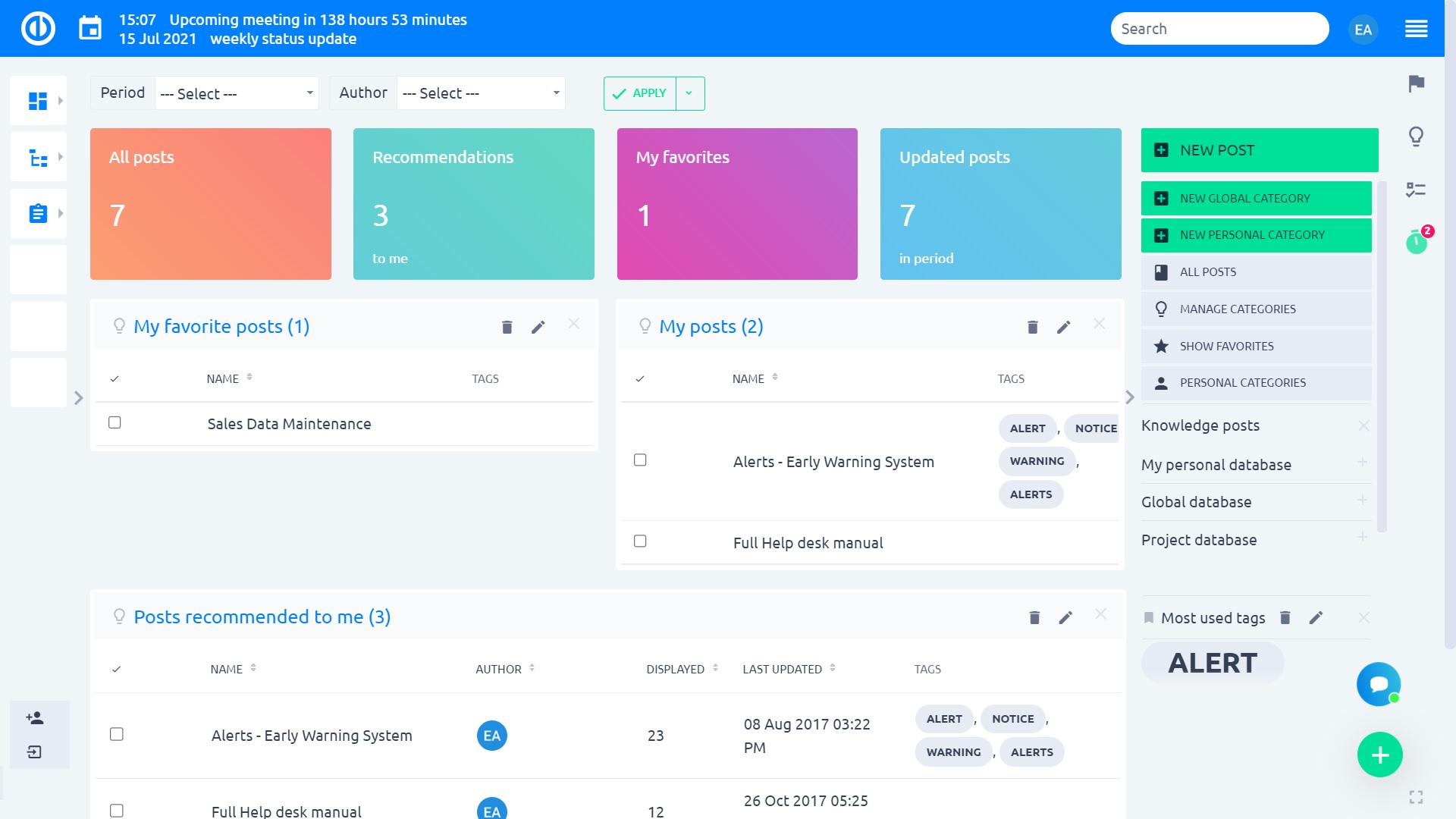Check the Sales Data Maintenance checkbox
Screen dimensions: 1456x819
pyautogui.click(x=115, y=422)
